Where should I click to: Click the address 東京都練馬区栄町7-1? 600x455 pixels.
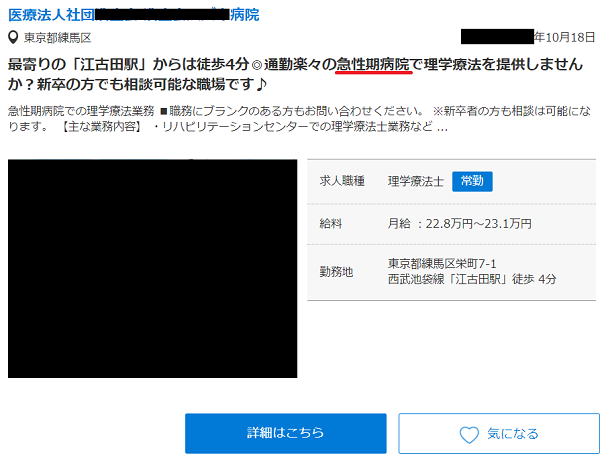441,264
